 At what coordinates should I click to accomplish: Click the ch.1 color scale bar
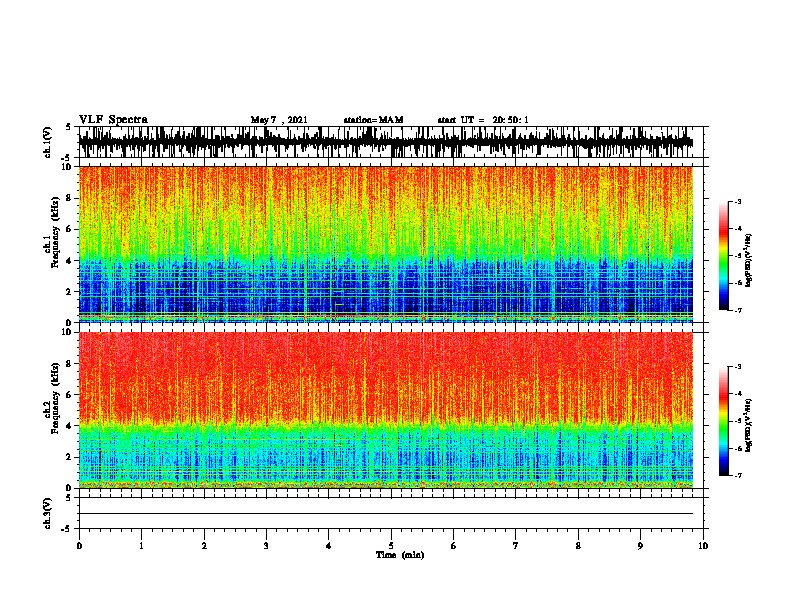pyautogui.click(x=723, y=256)
